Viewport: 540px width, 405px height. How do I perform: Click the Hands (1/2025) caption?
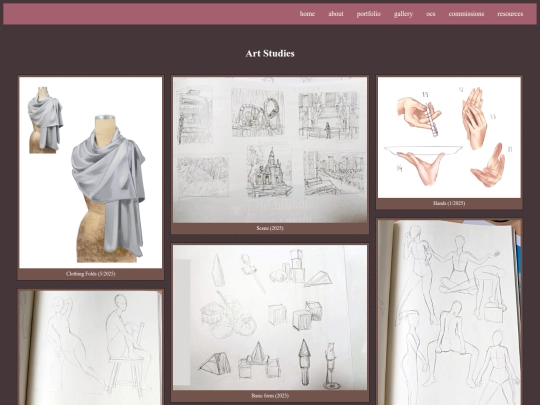(x=449, y=203)
